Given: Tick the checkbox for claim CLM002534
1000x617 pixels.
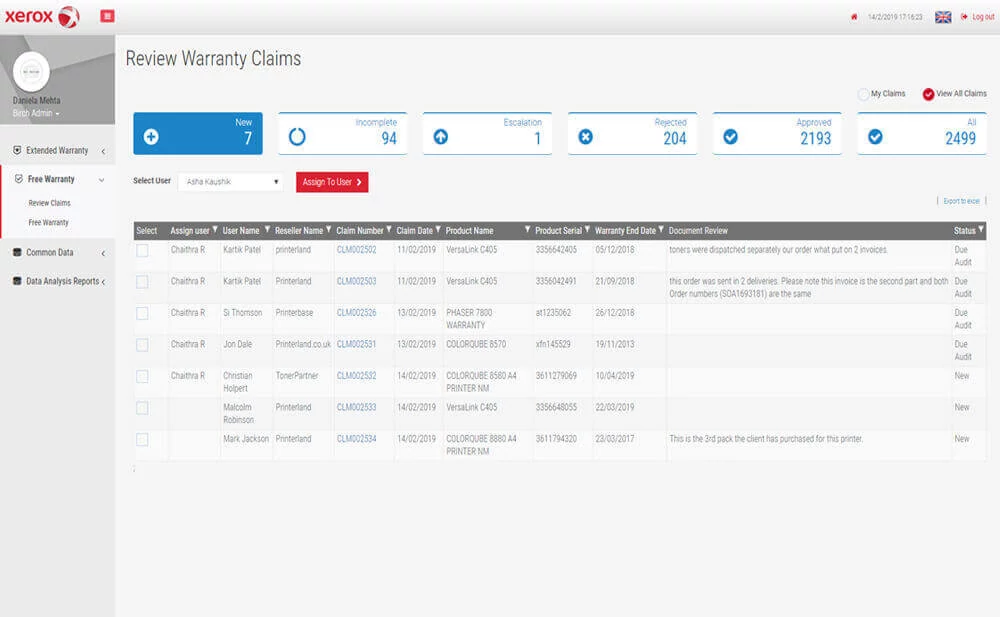Looking at the screenshot, I should (142, 440).
